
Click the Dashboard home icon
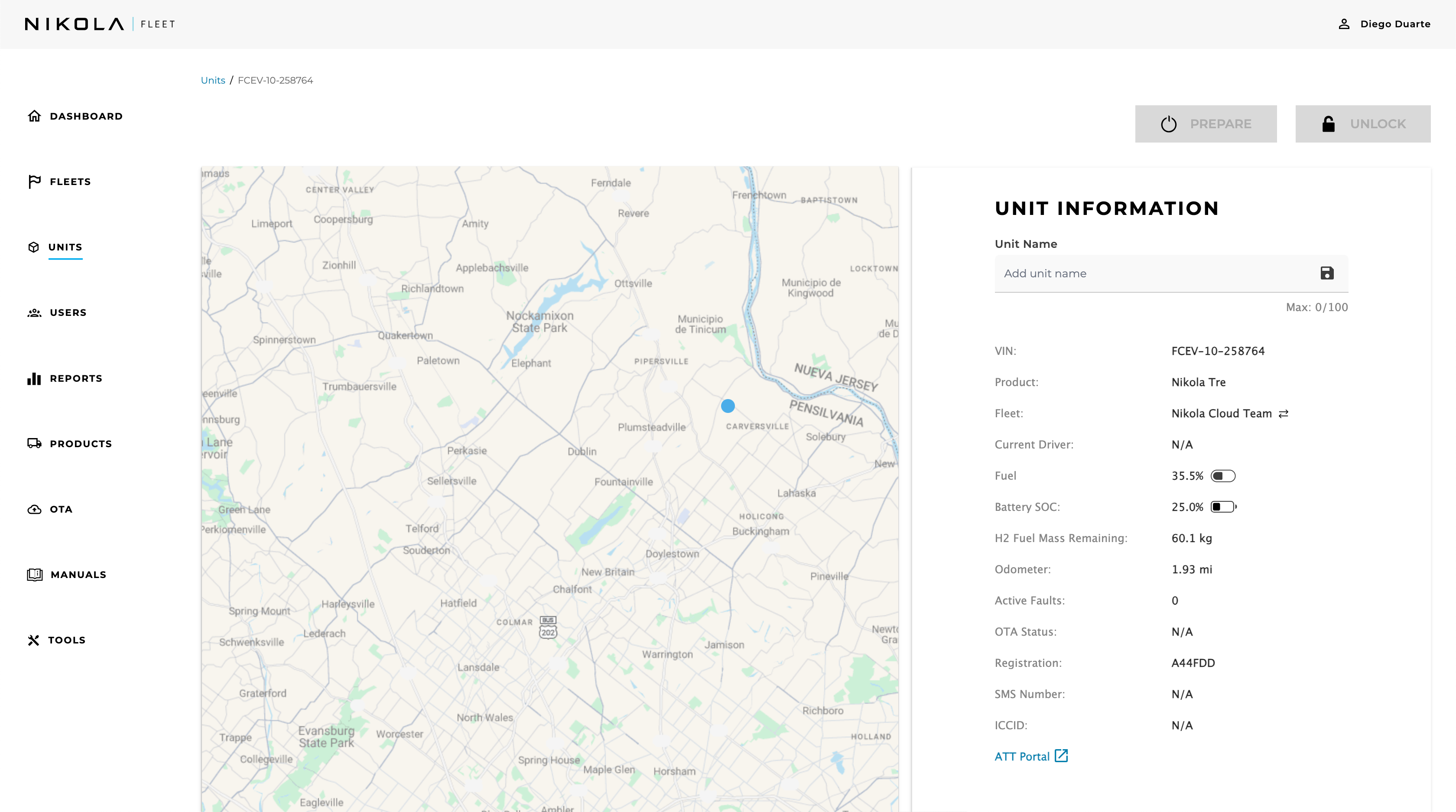pos(35,116)
